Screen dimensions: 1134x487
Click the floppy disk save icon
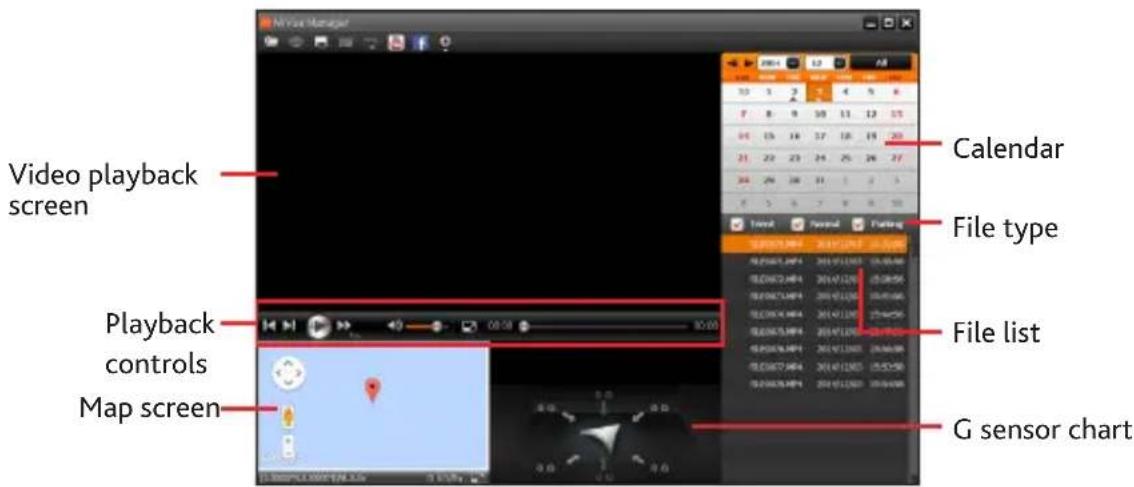coord(321,42)
